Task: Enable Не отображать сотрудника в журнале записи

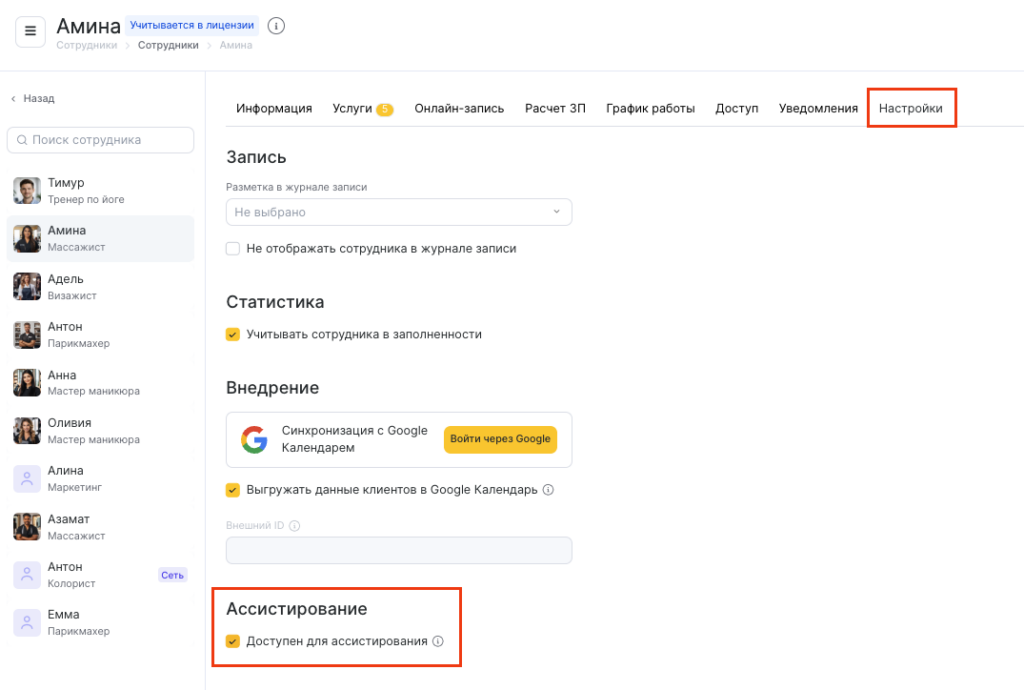Action: pos(233,248)
